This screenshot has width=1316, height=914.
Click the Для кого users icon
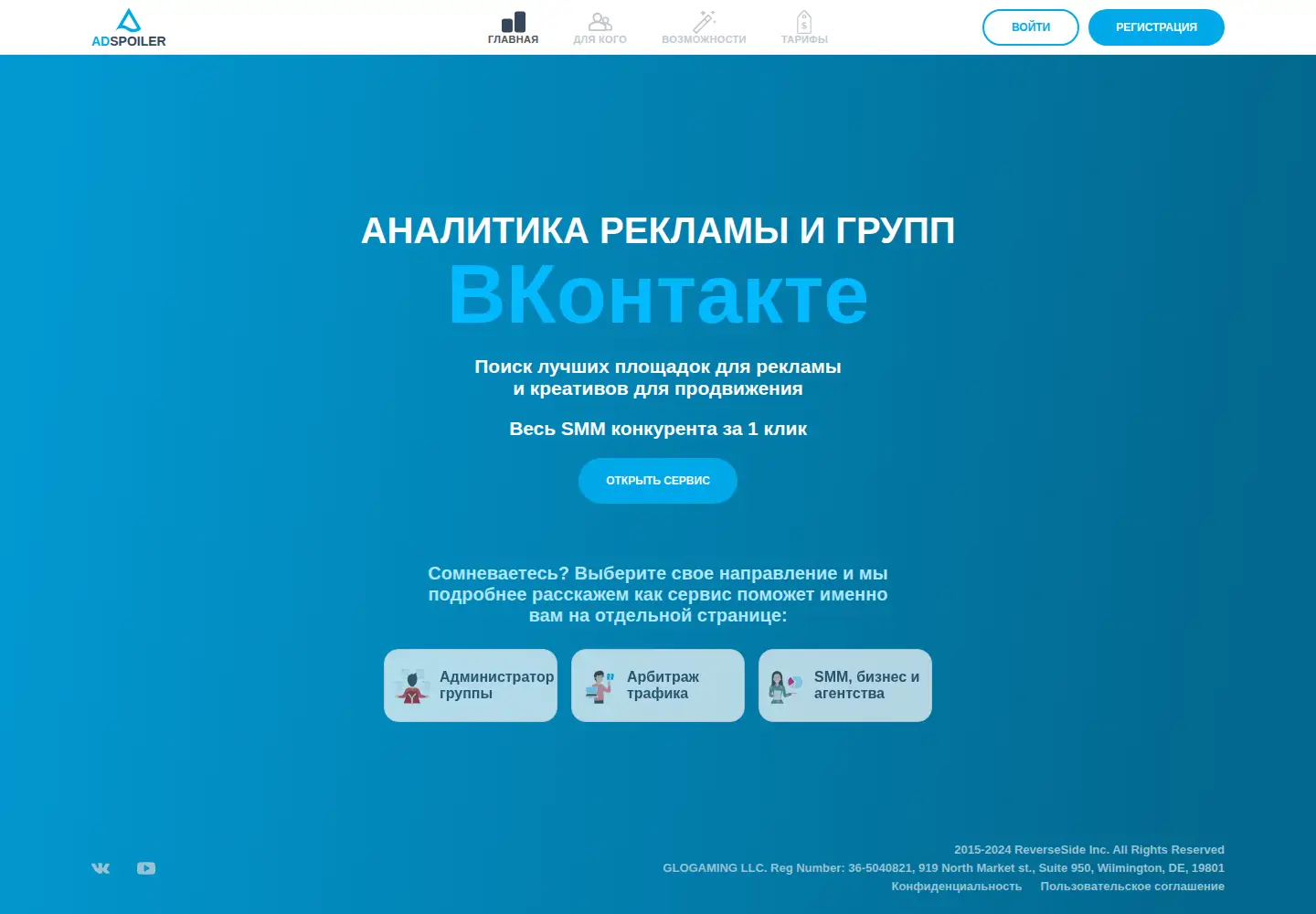(600, 22)
